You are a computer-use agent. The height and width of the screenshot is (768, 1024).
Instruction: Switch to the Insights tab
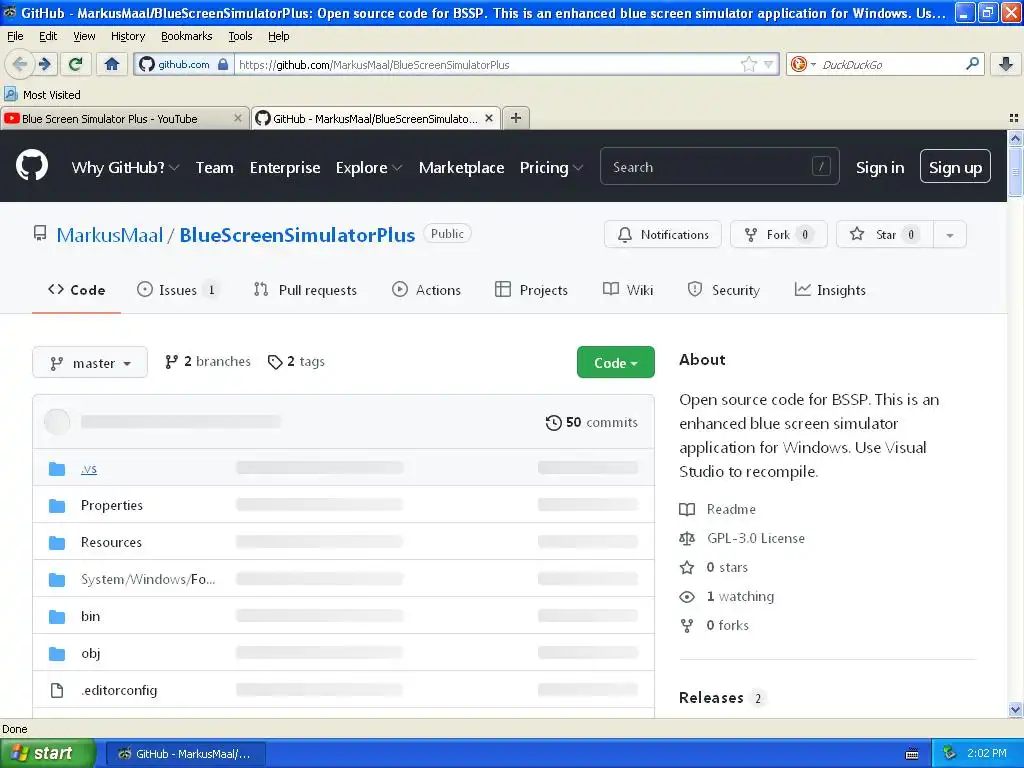(x=830, y=290)
